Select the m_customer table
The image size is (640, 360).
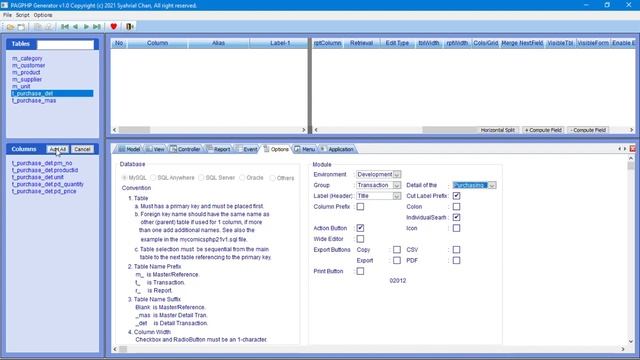[x=29, y=65]
